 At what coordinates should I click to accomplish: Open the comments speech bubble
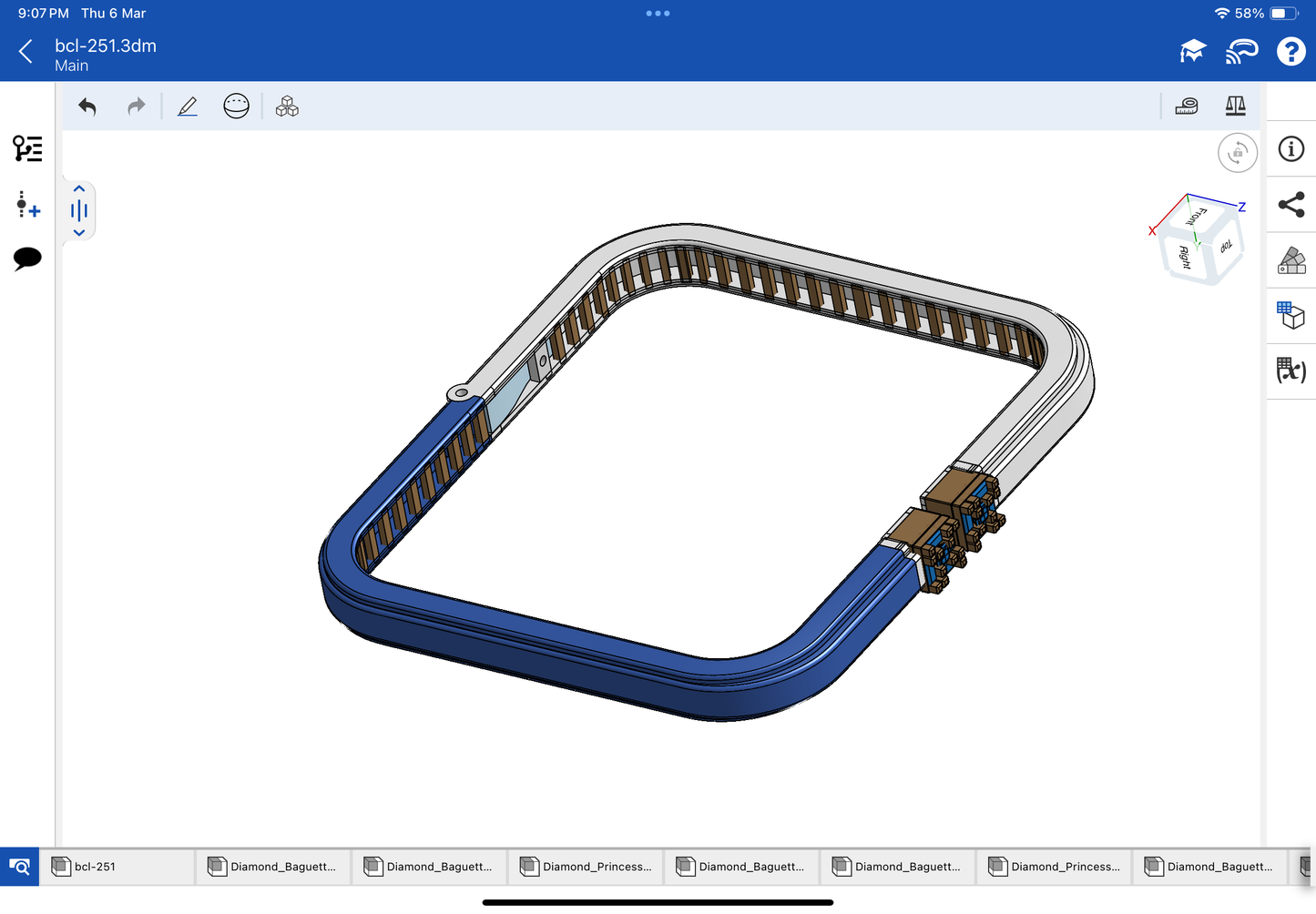[27, 259]
